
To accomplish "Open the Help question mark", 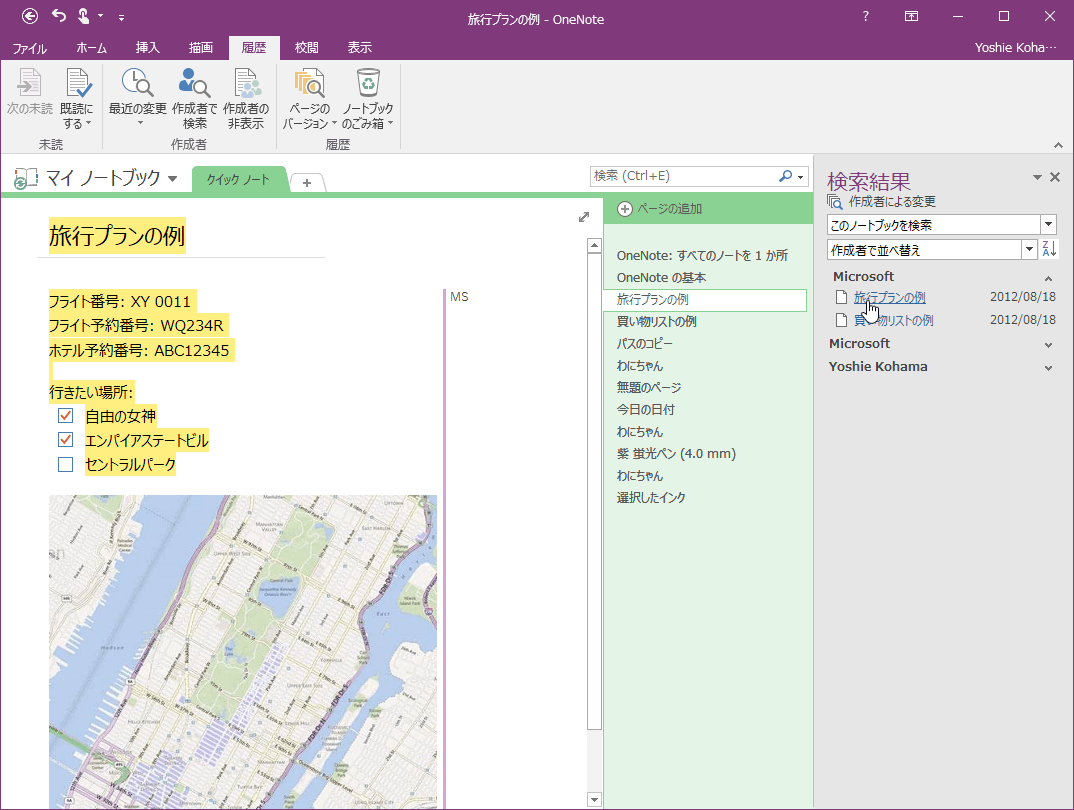I will (x=866, y=16).
